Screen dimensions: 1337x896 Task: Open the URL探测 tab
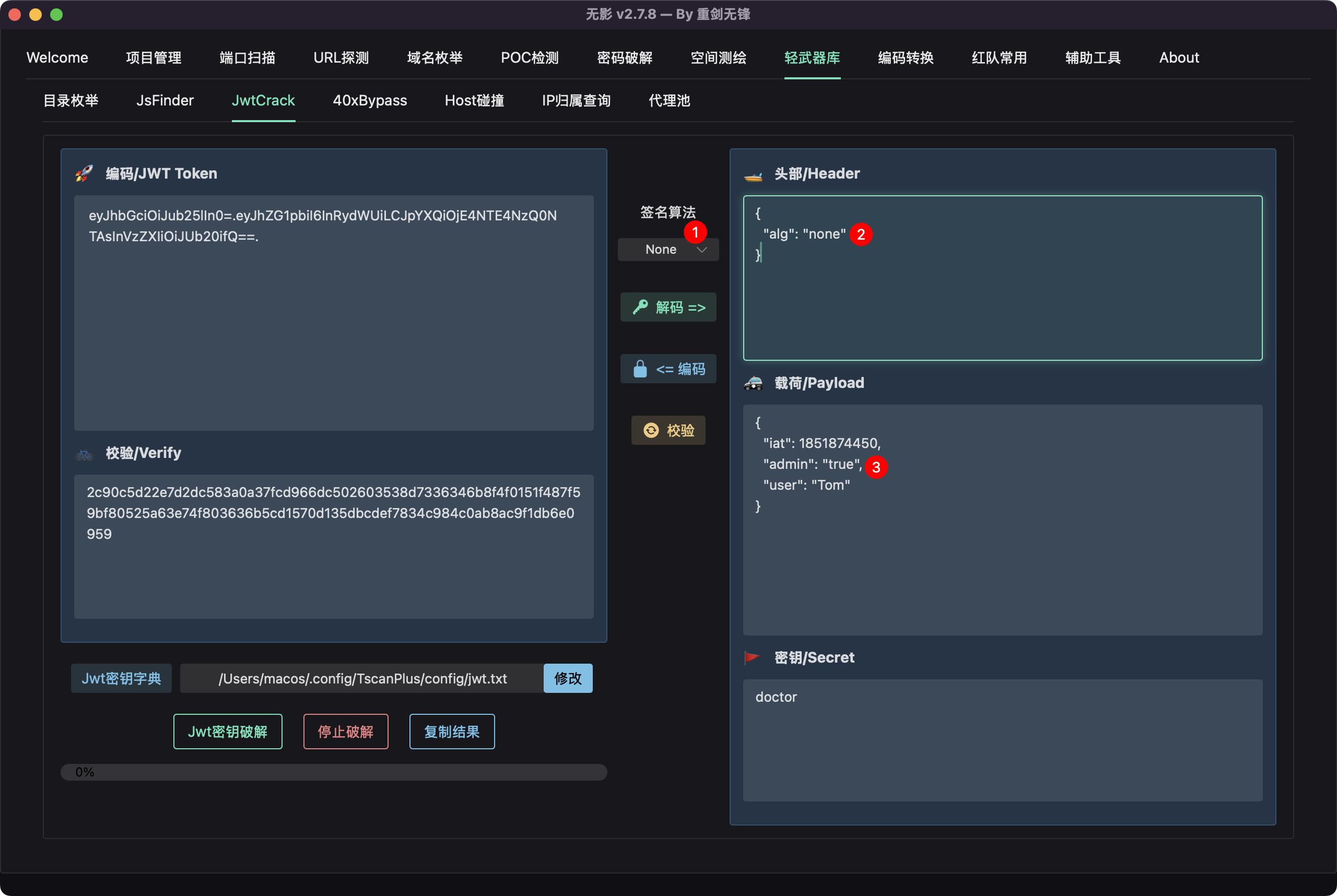point(341,58)
